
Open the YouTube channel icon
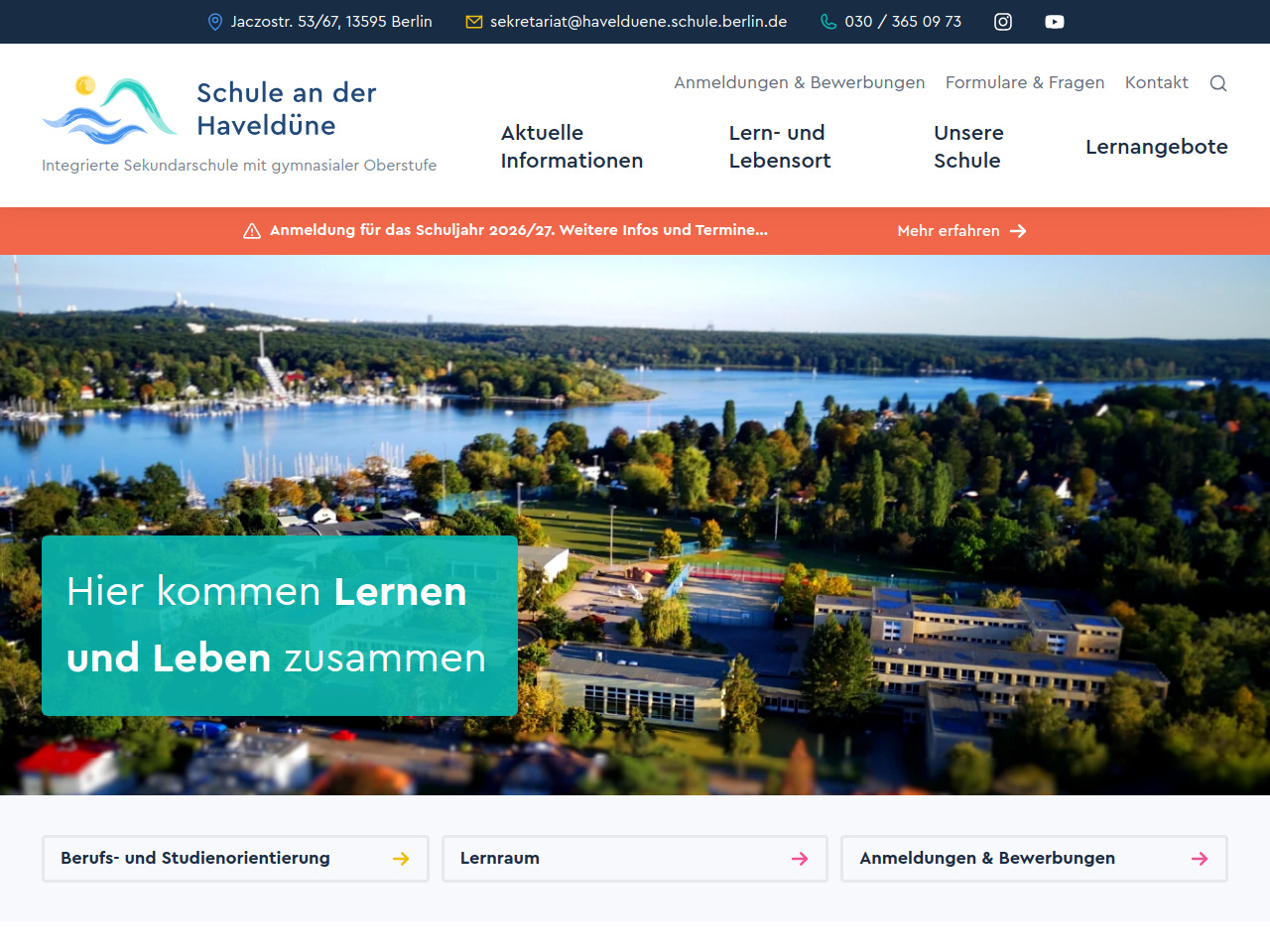(x=1054, y=22)
